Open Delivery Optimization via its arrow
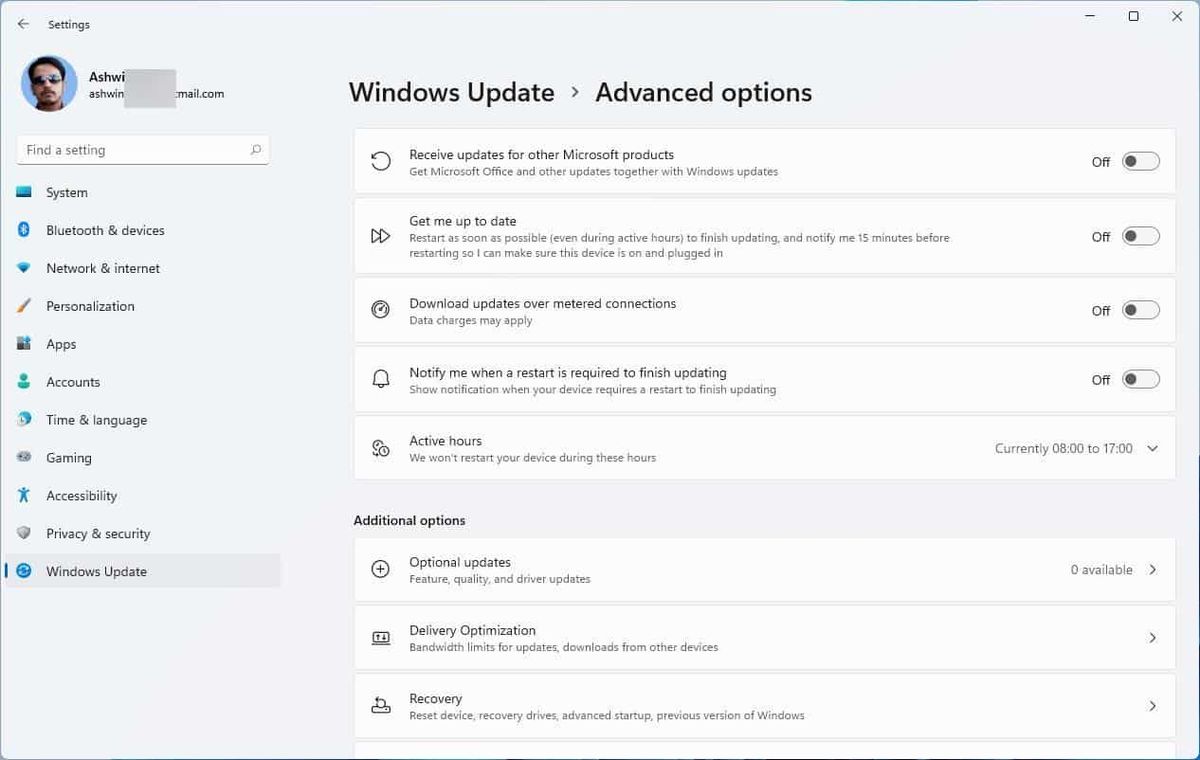The width and height of the screenshot is (1200, 760). pyautogui.click(x=1152, y=637)
